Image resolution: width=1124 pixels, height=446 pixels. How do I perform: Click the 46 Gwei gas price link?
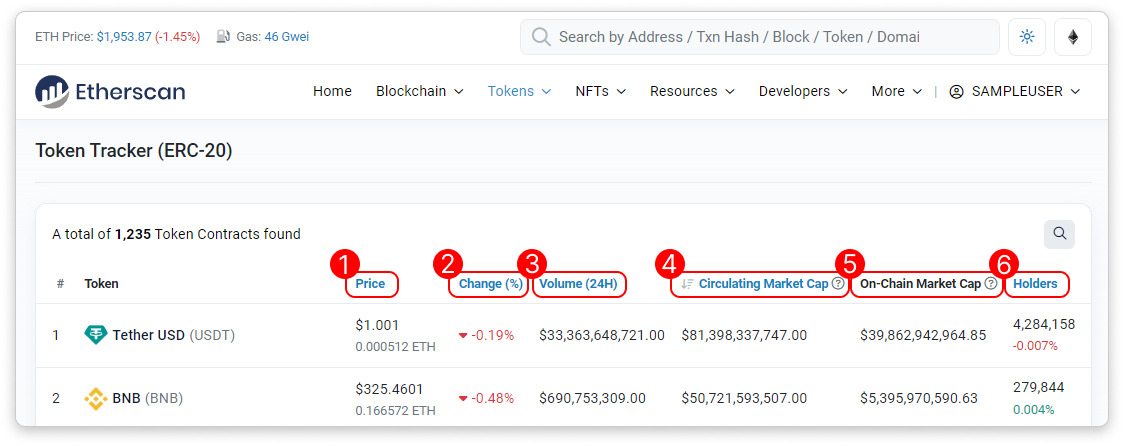point(287,37)
